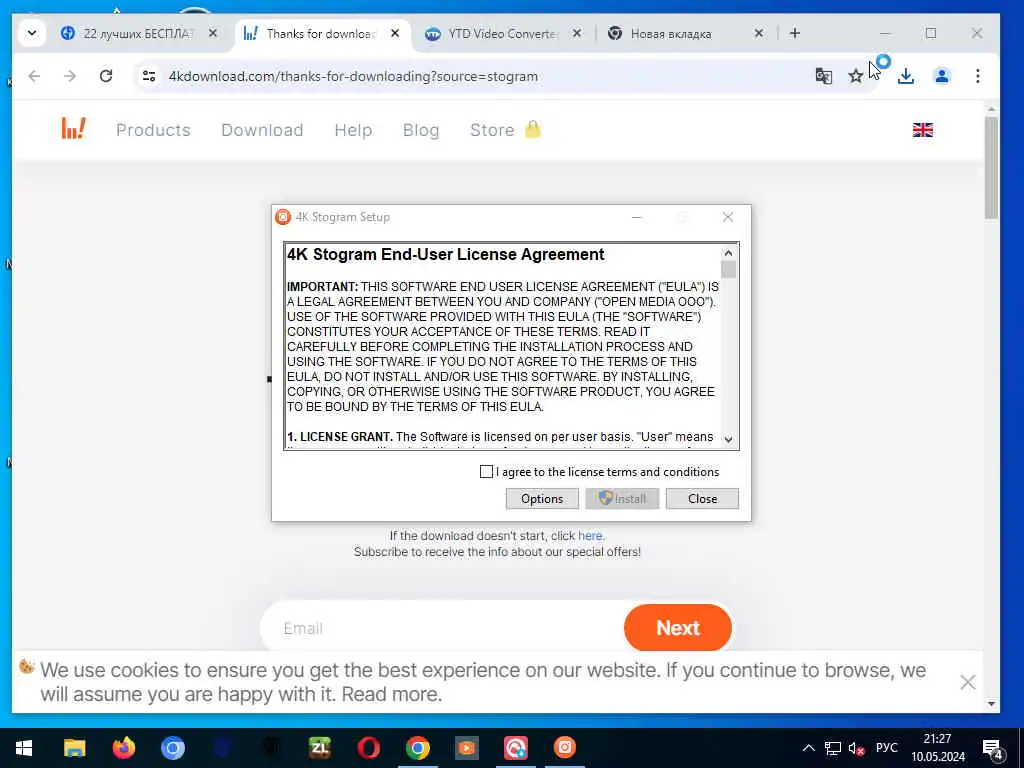
Task: Open Google Chrome taskbar icon
Action: (x=418, y=748)
